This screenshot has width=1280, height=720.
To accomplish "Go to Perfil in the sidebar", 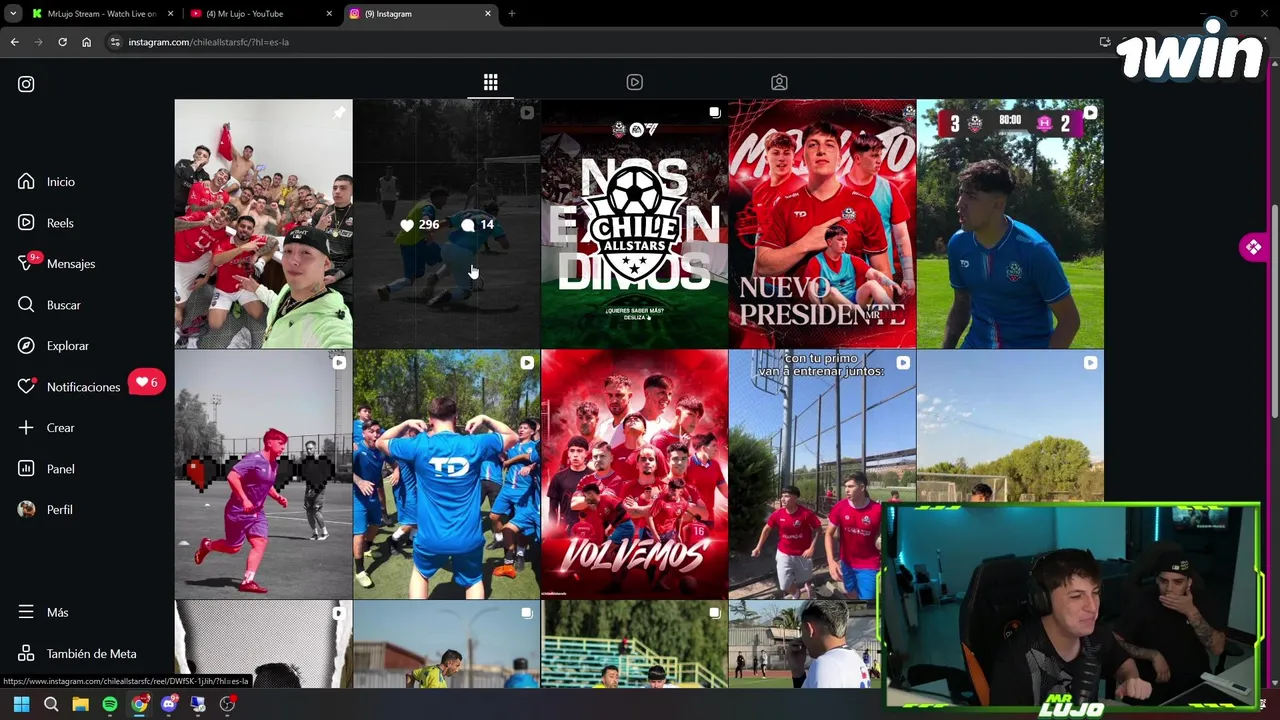I will 59,510.
